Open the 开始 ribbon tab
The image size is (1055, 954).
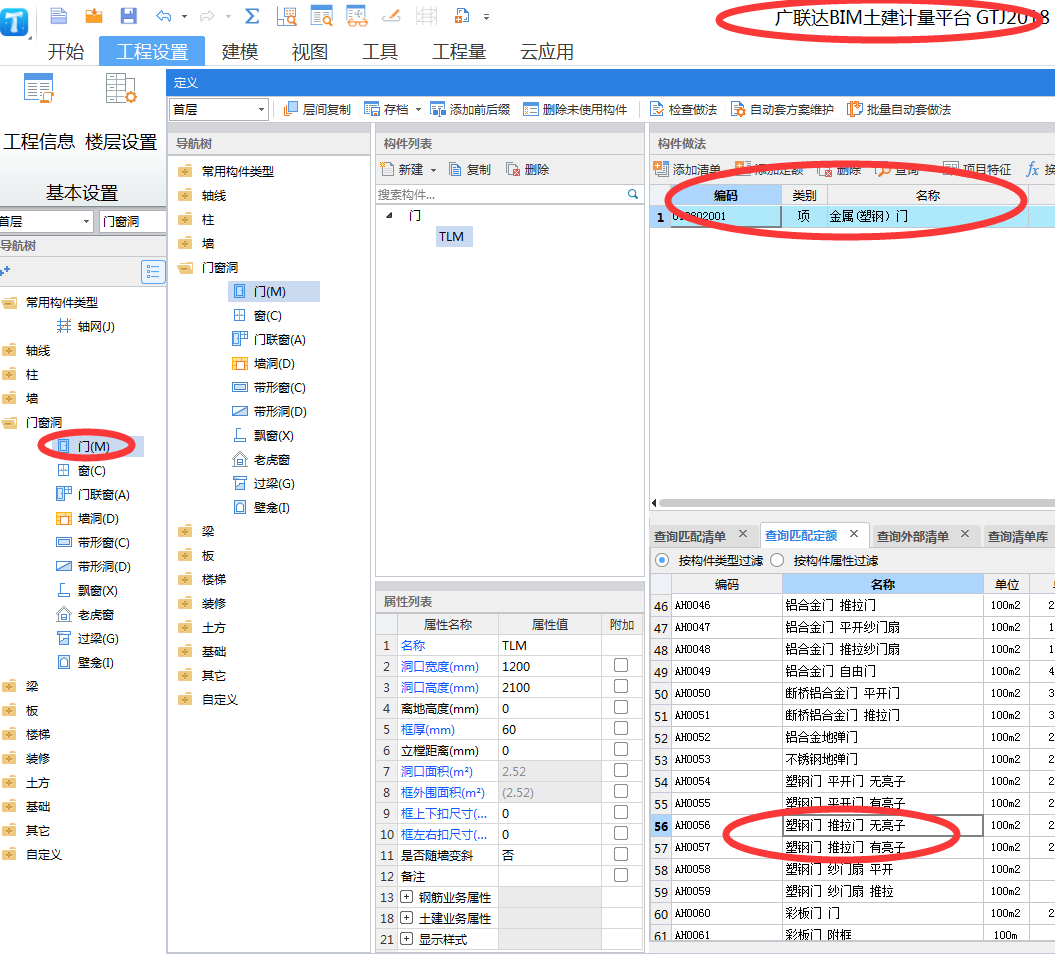pos(65,52)
